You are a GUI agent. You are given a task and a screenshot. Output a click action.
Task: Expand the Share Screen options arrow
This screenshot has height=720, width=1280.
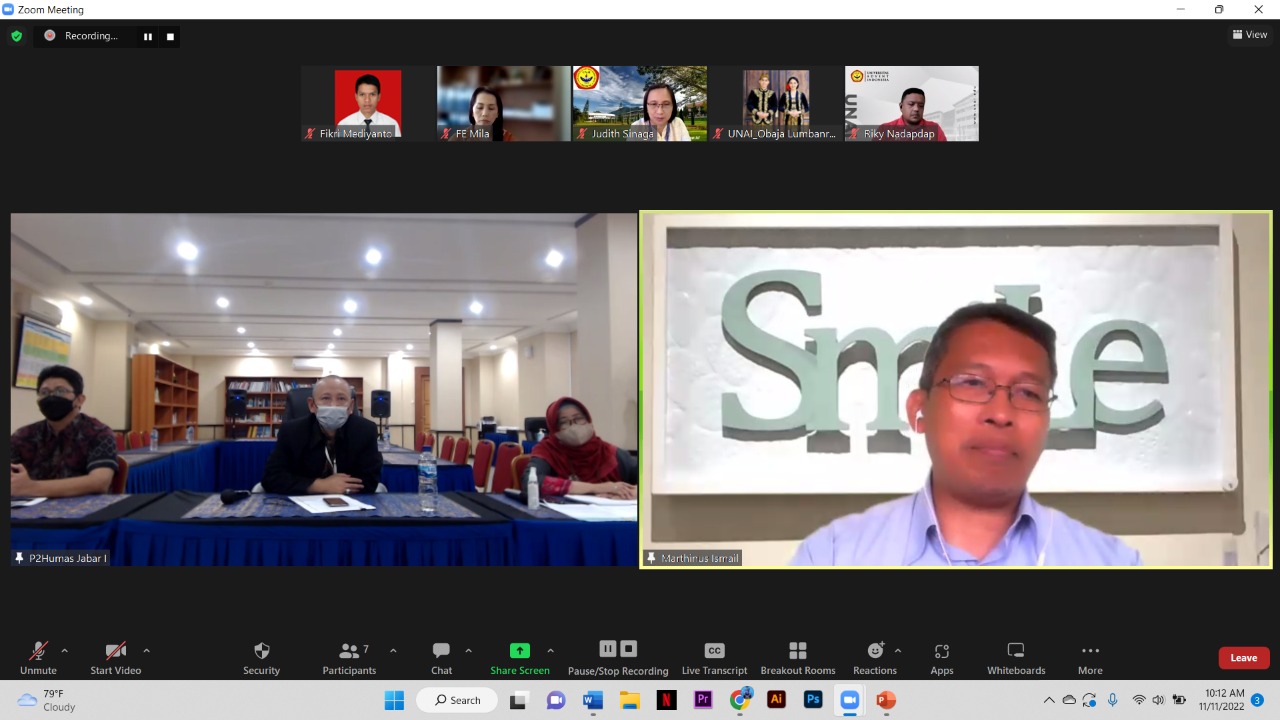550,650
